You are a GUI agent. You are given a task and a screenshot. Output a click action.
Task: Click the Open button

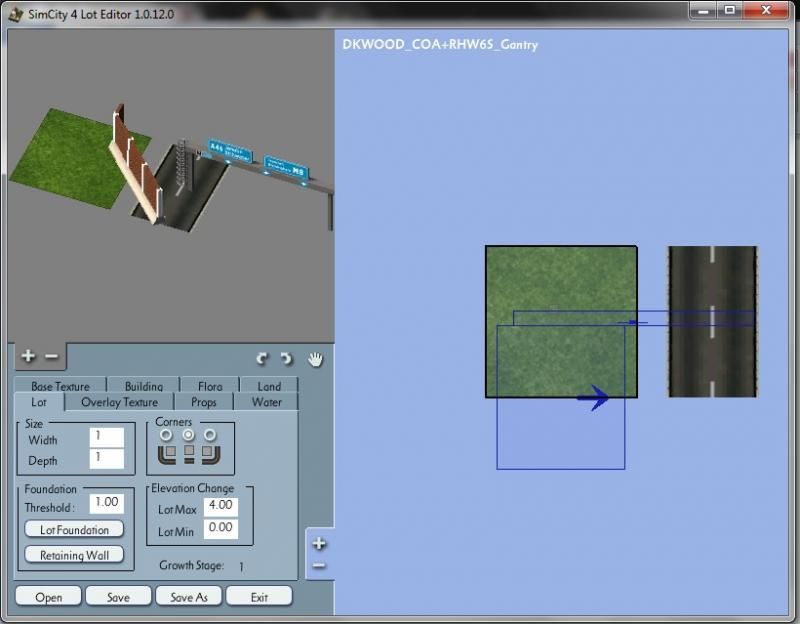pyautogui.click(x=48, y=596)
